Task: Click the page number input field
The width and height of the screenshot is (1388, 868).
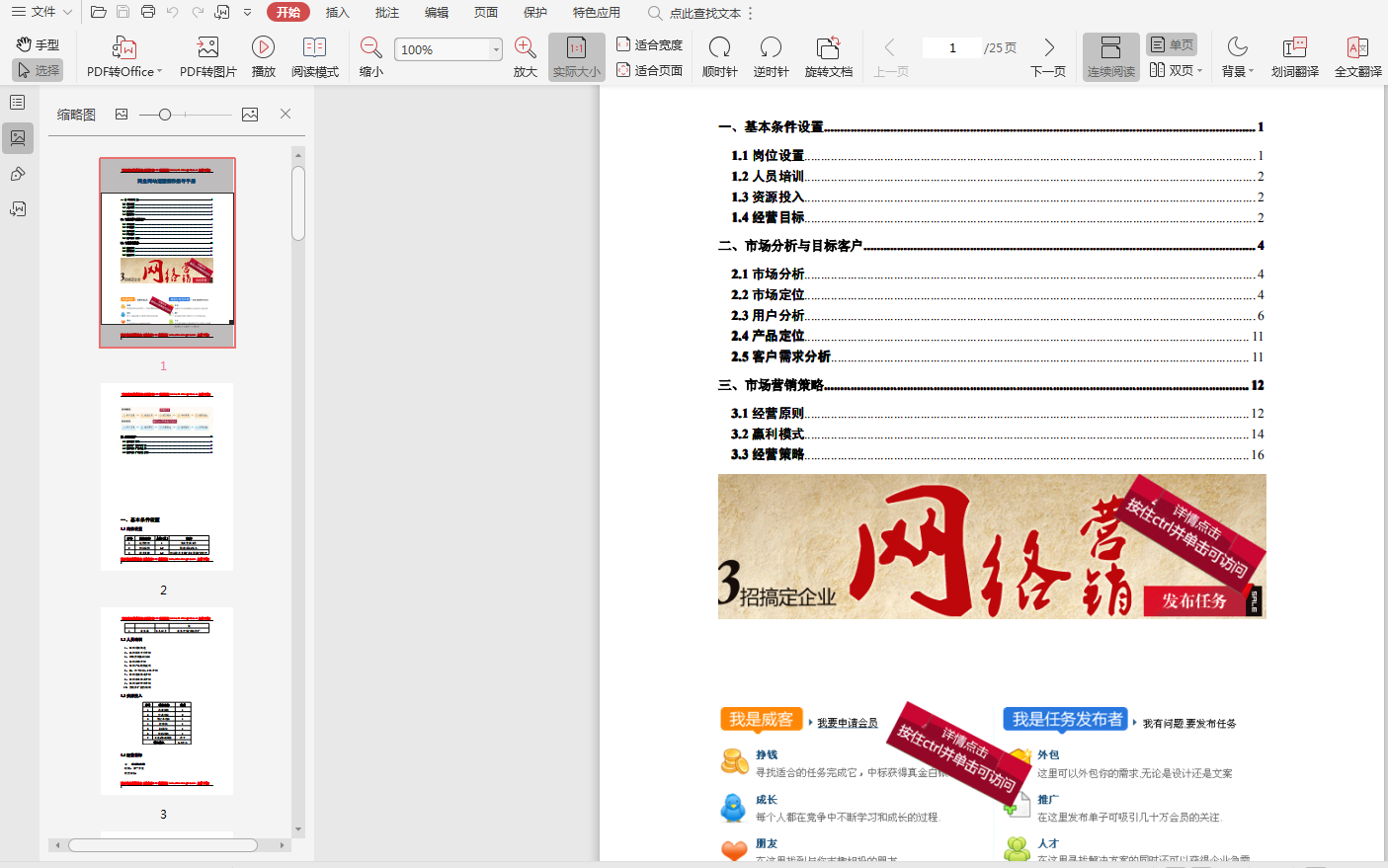Action: (x=952, y=47)
